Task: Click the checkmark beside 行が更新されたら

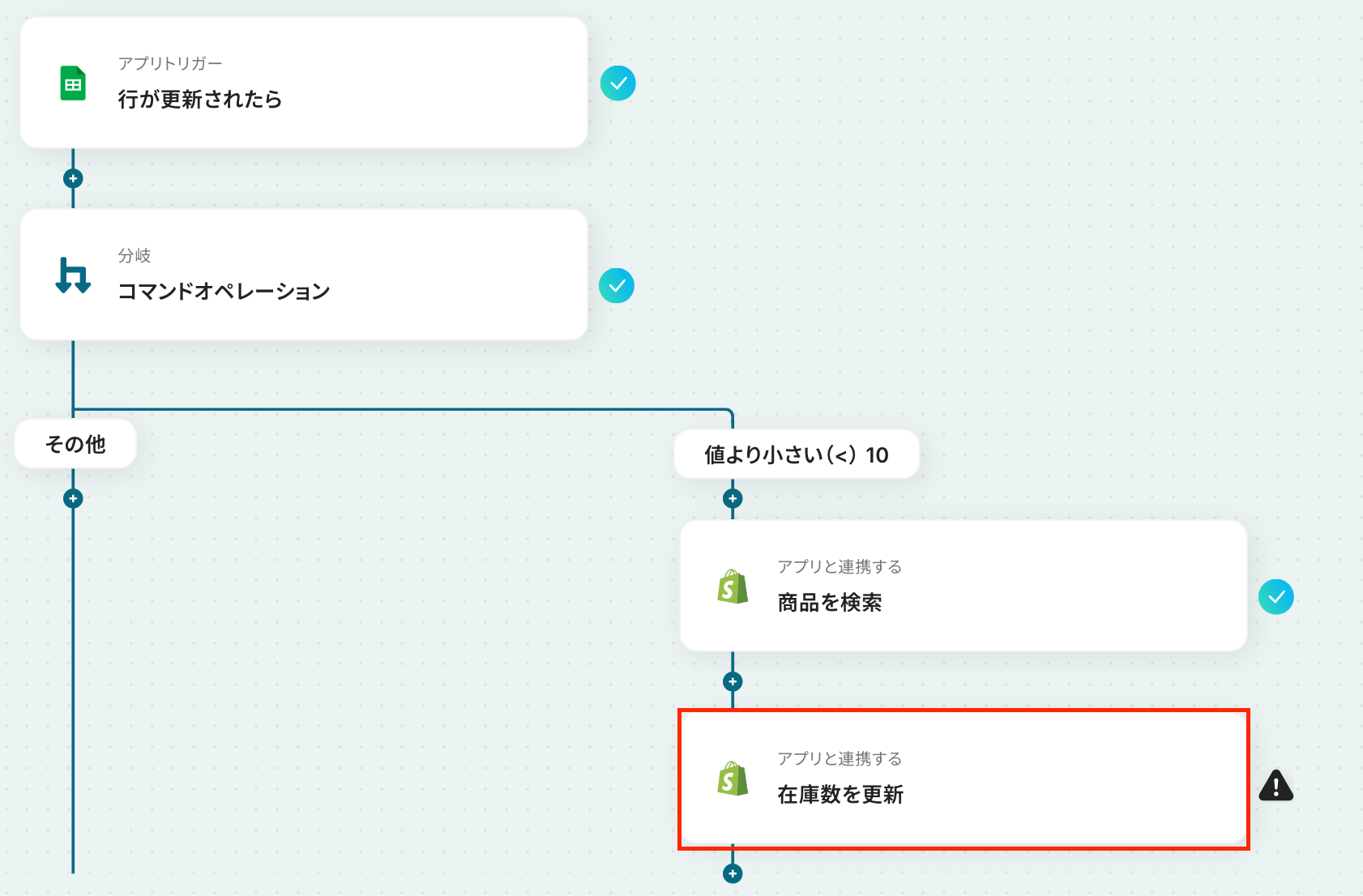Action: (617, 83)
